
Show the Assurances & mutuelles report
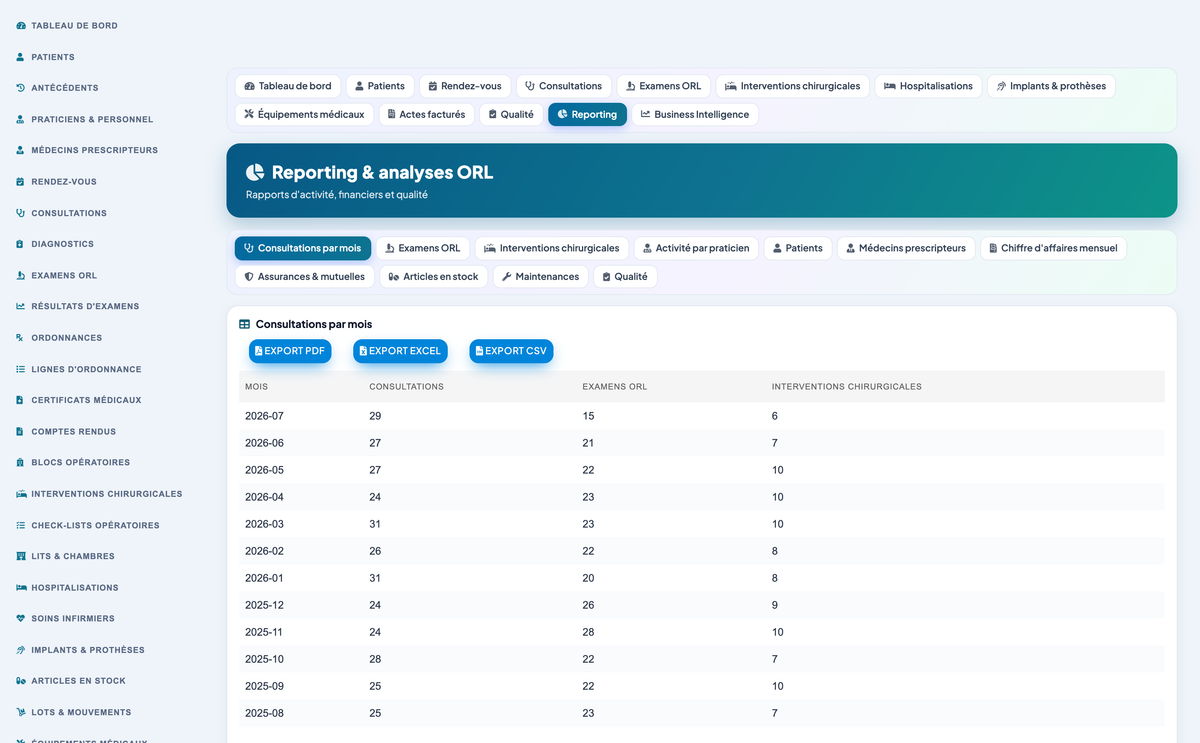(305, 277)
